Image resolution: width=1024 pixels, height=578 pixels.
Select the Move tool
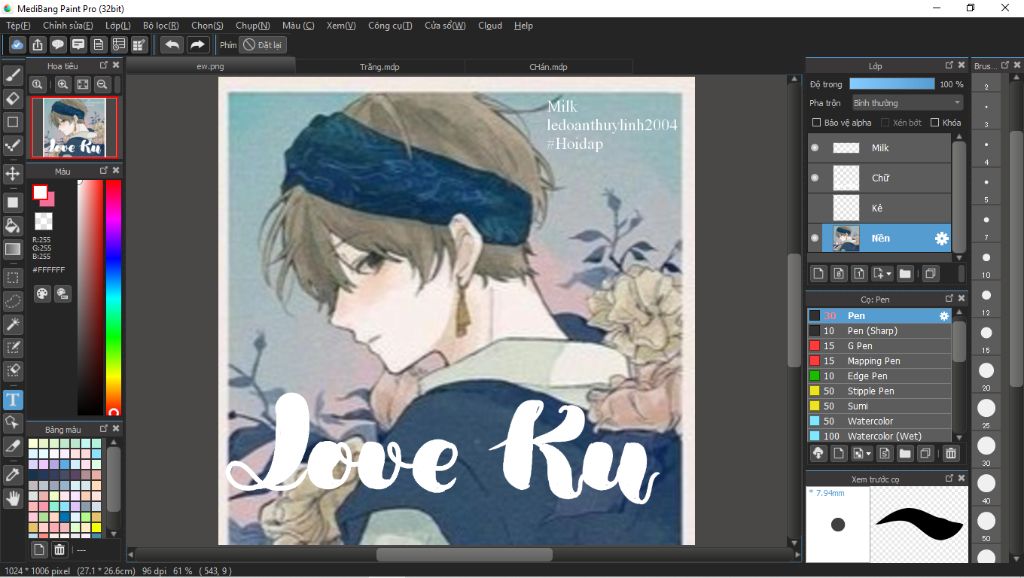12,174
